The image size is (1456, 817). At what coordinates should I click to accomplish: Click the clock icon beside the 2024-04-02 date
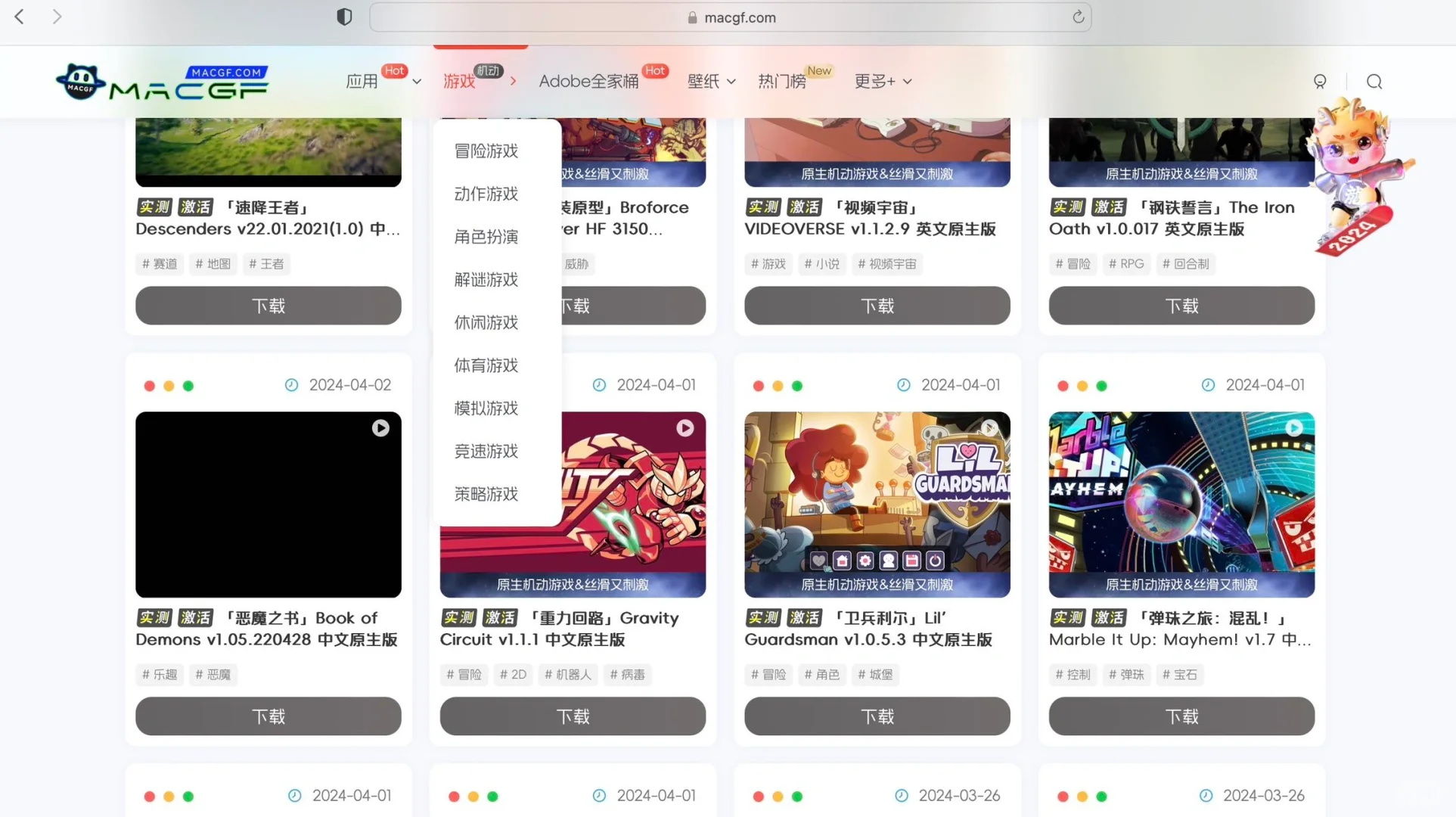tap(292, 385)
